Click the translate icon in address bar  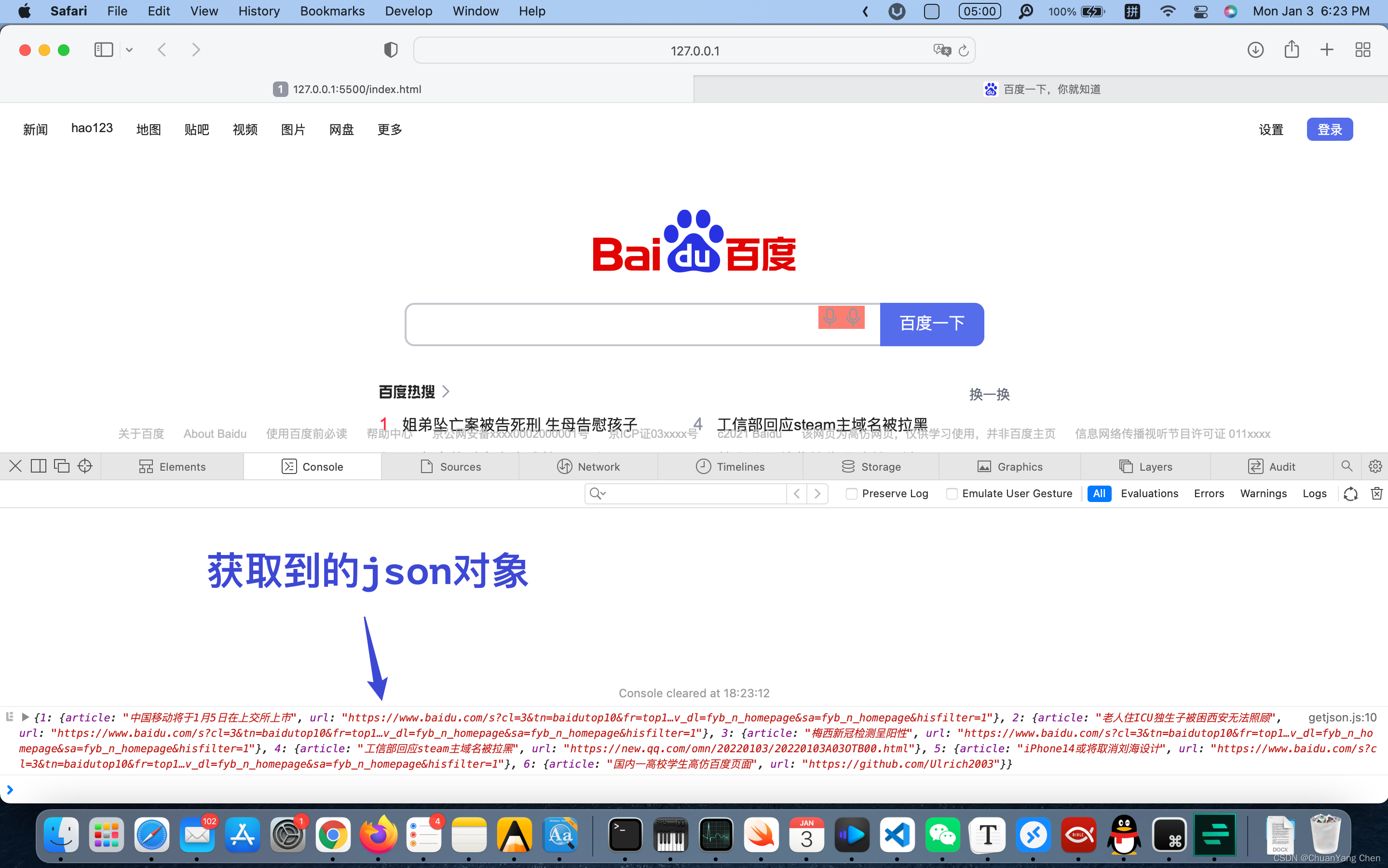click(942, 51)
